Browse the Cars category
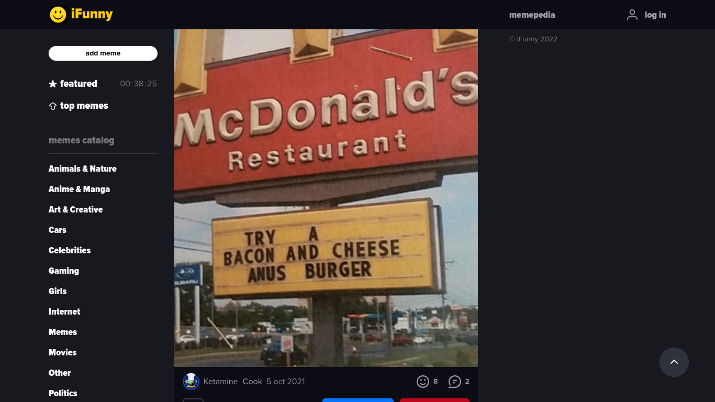This screenshot has height=402, width=715. point(57,230)
